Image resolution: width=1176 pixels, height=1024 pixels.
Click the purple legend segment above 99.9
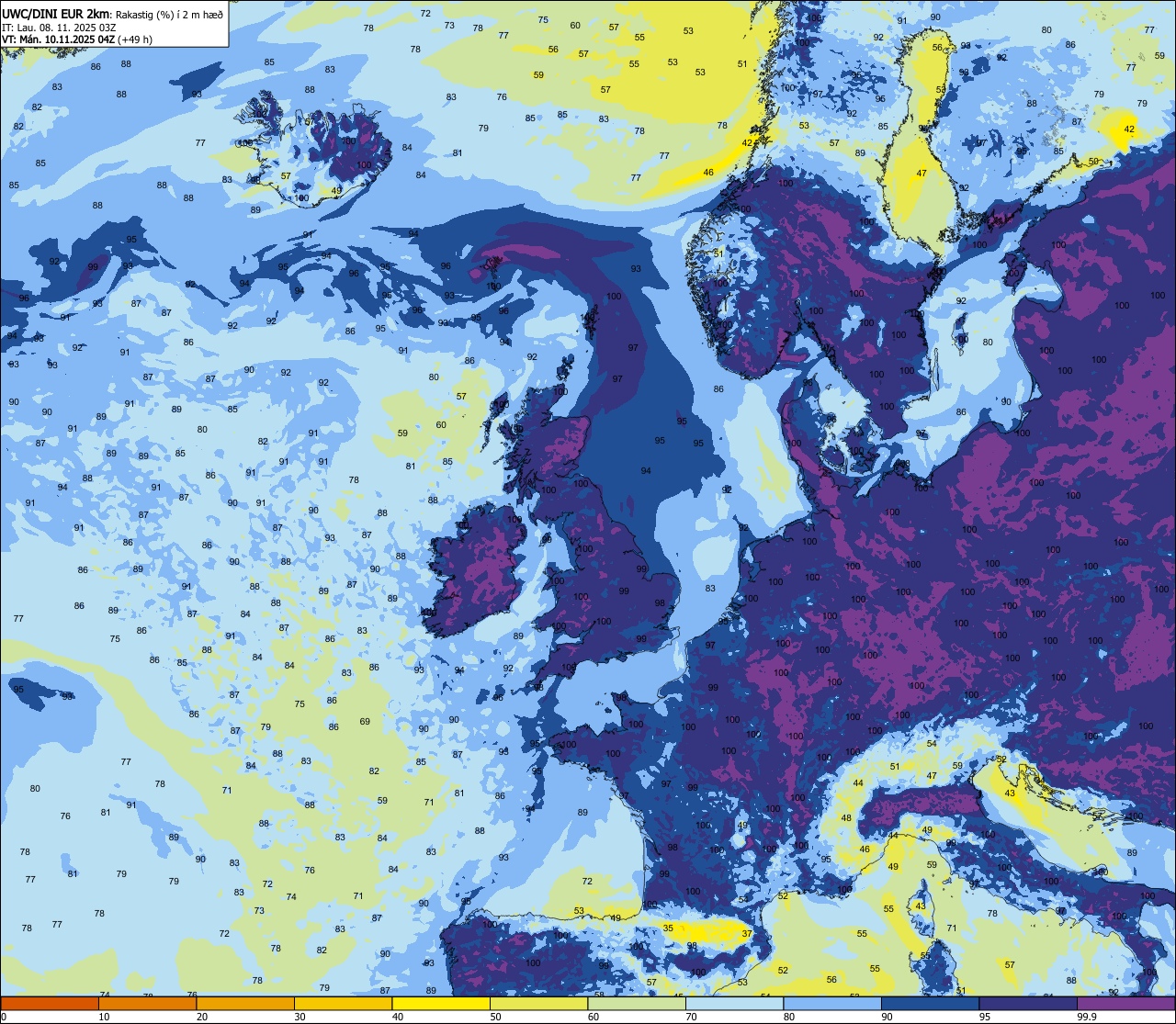(x=1125, y=1004)
